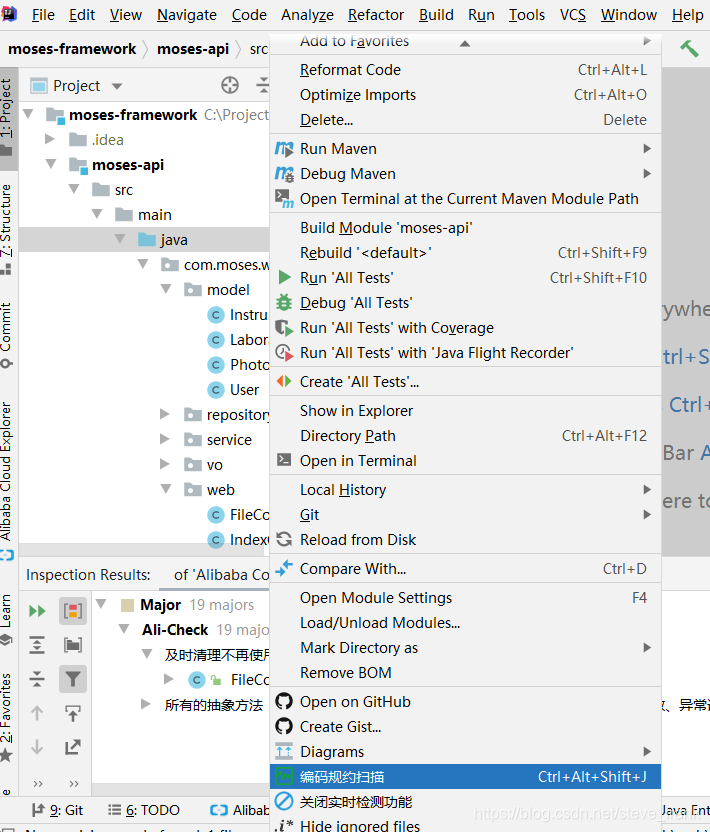This screenshot has width=710, height=832.
Task: Expand the service package
Action: click(165, 439)
